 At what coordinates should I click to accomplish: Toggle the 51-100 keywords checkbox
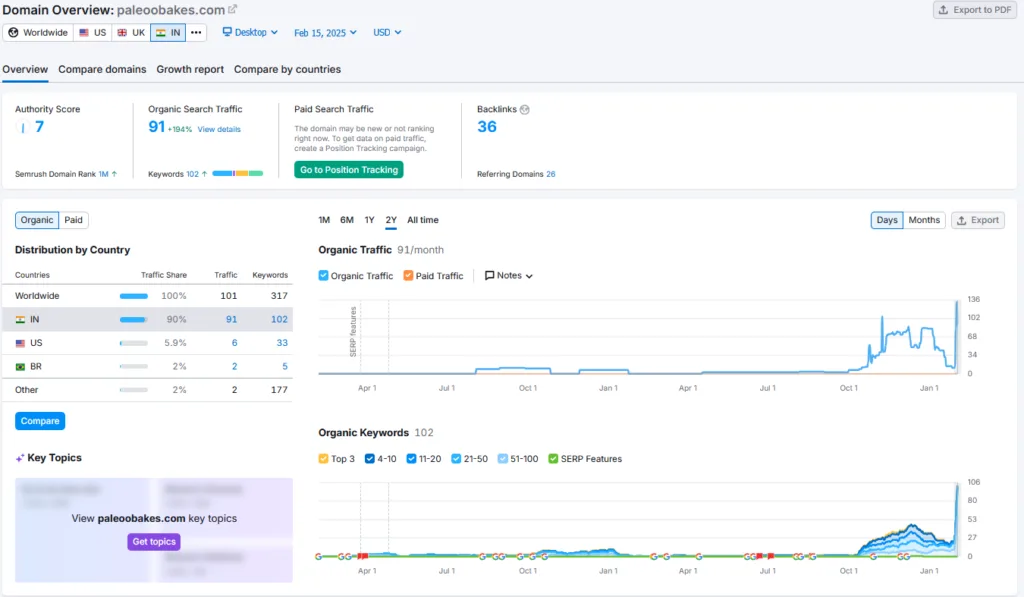pyautogui.click(x=502, y=459)
